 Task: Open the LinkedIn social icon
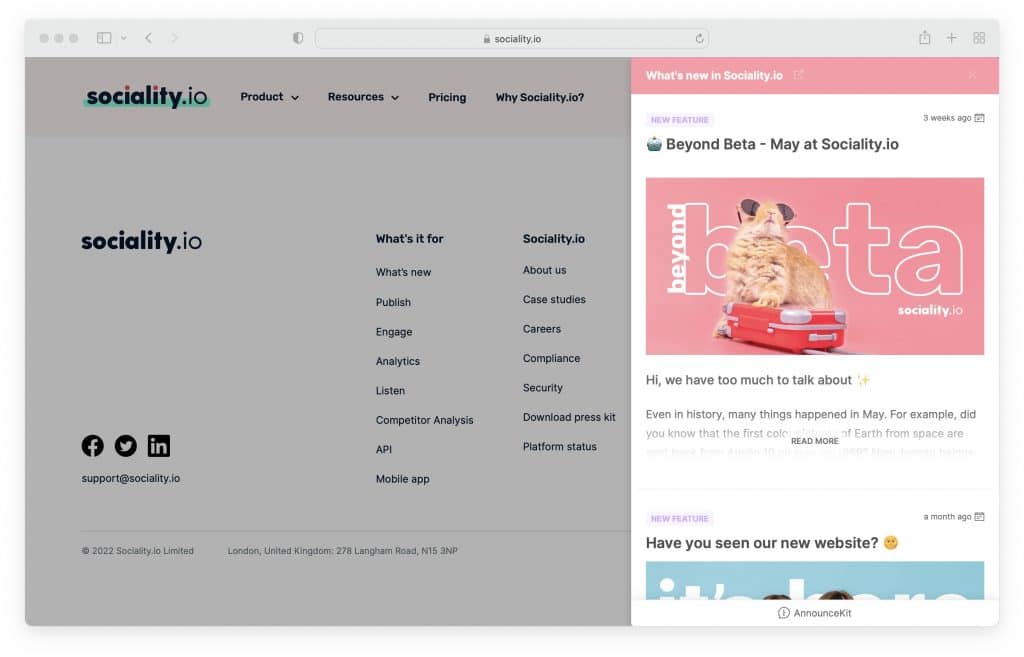pos(159,446)
